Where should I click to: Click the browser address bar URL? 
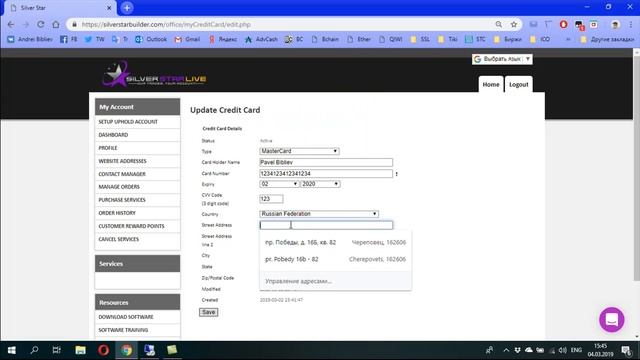pos(166,24)
